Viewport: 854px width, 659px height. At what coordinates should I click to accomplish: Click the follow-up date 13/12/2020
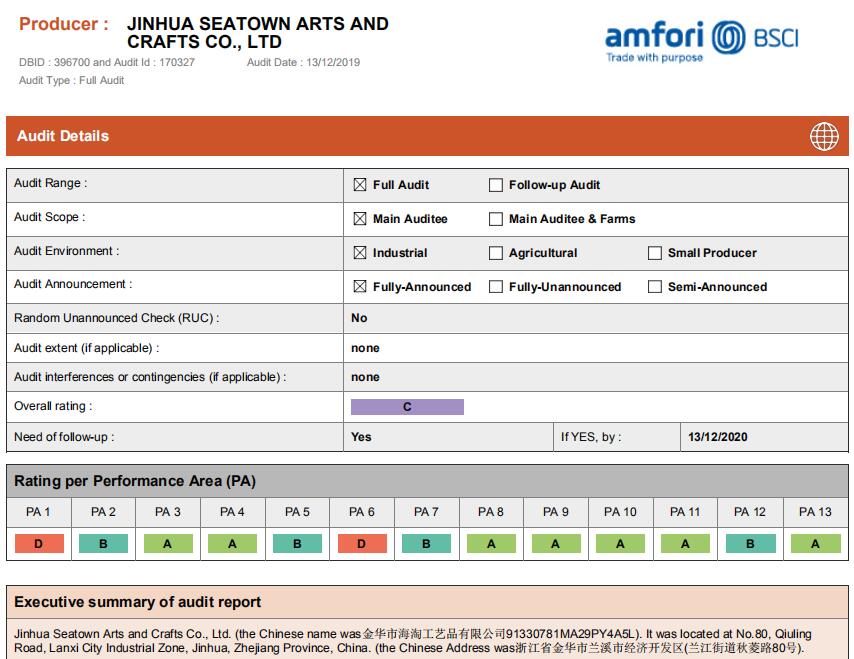[718, 437]
